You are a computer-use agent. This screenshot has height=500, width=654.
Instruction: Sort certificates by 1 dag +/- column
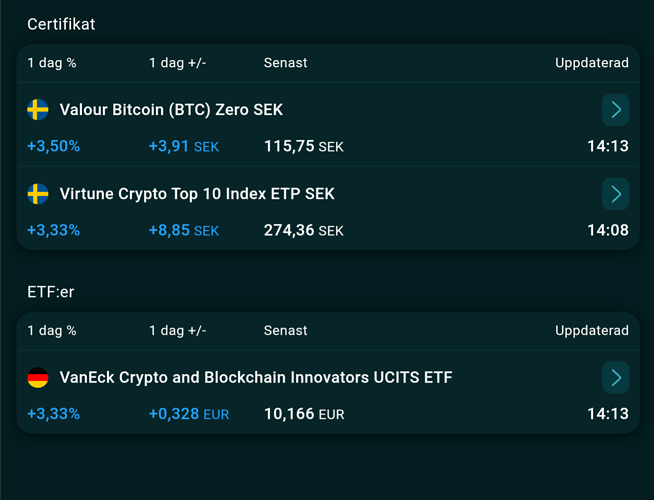point(177,63)
